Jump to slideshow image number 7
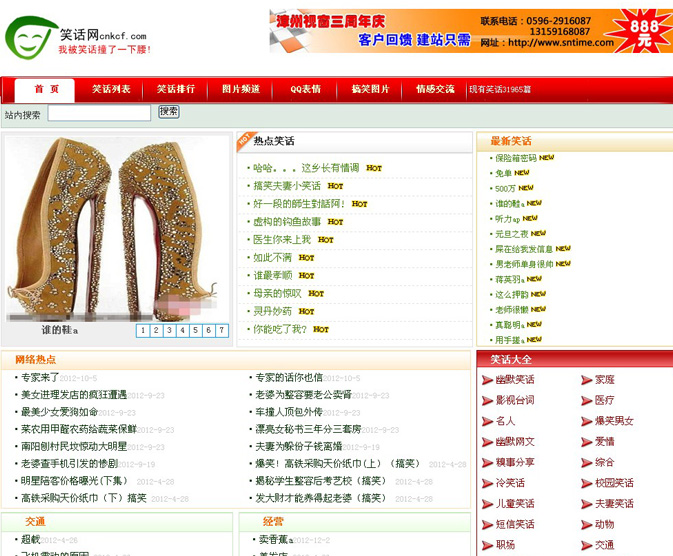Screen dimensions: 673x556 [x=221, y=330]
